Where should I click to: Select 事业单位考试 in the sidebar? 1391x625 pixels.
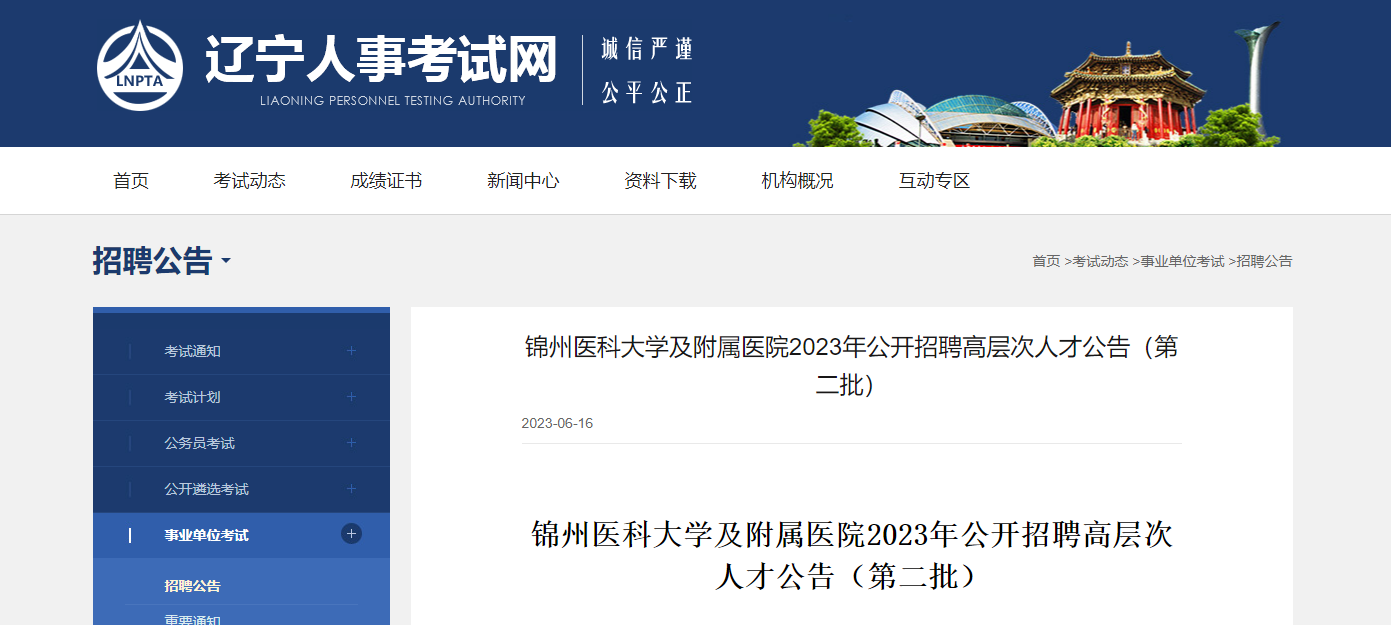tap(207, 535)
